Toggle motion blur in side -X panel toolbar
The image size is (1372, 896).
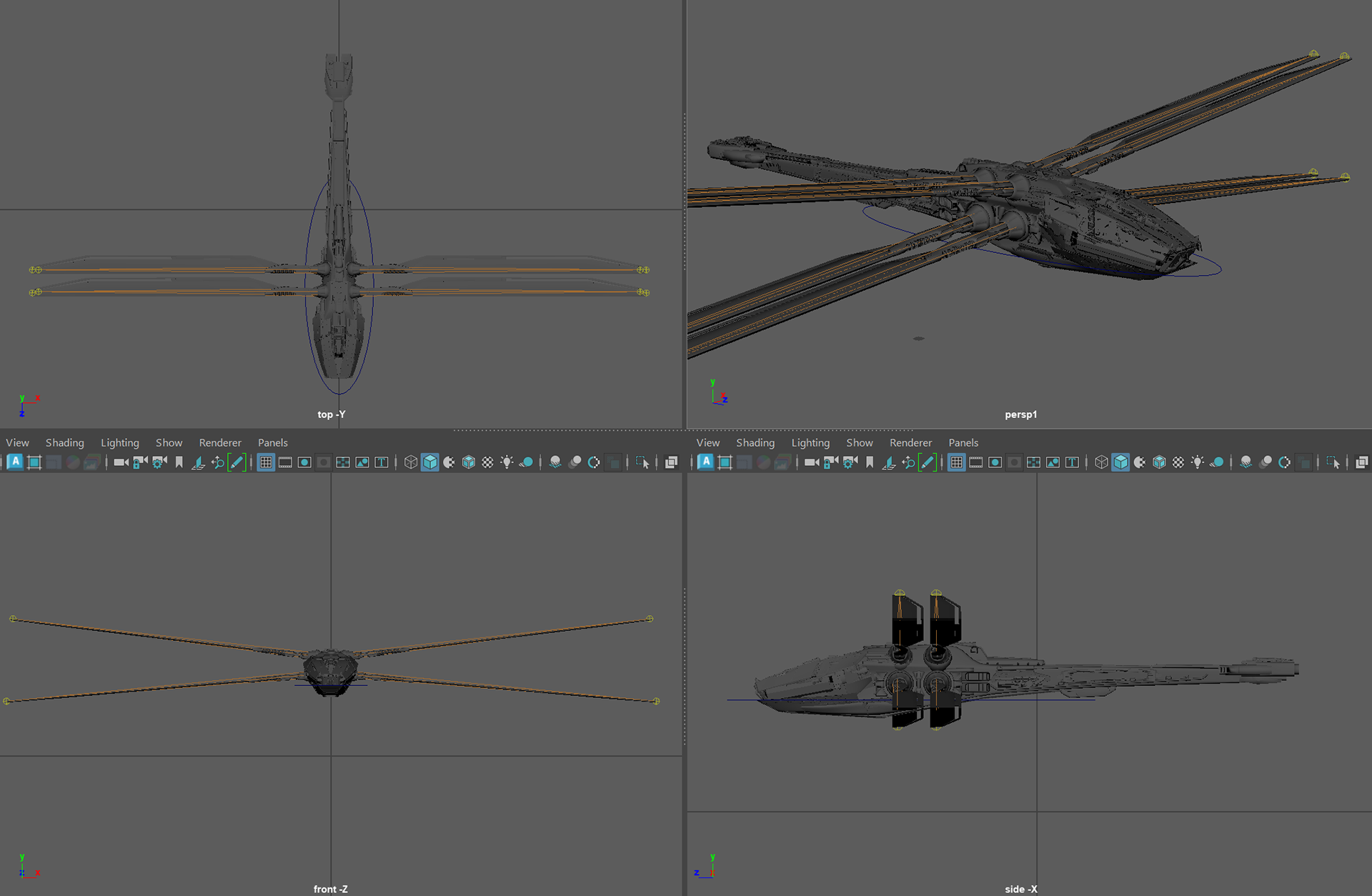1266,462
